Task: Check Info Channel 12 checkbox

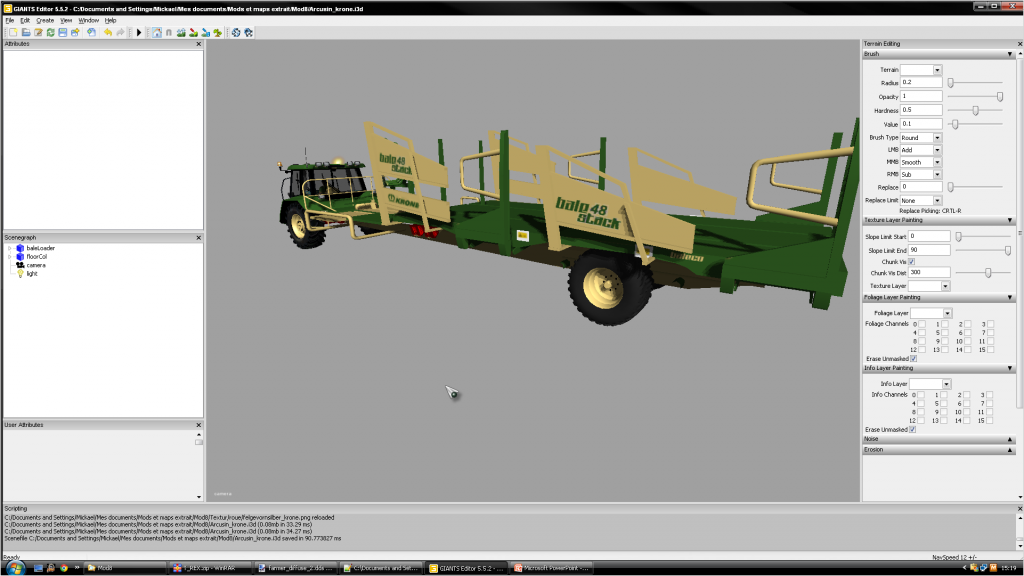Action: (921, 421)
